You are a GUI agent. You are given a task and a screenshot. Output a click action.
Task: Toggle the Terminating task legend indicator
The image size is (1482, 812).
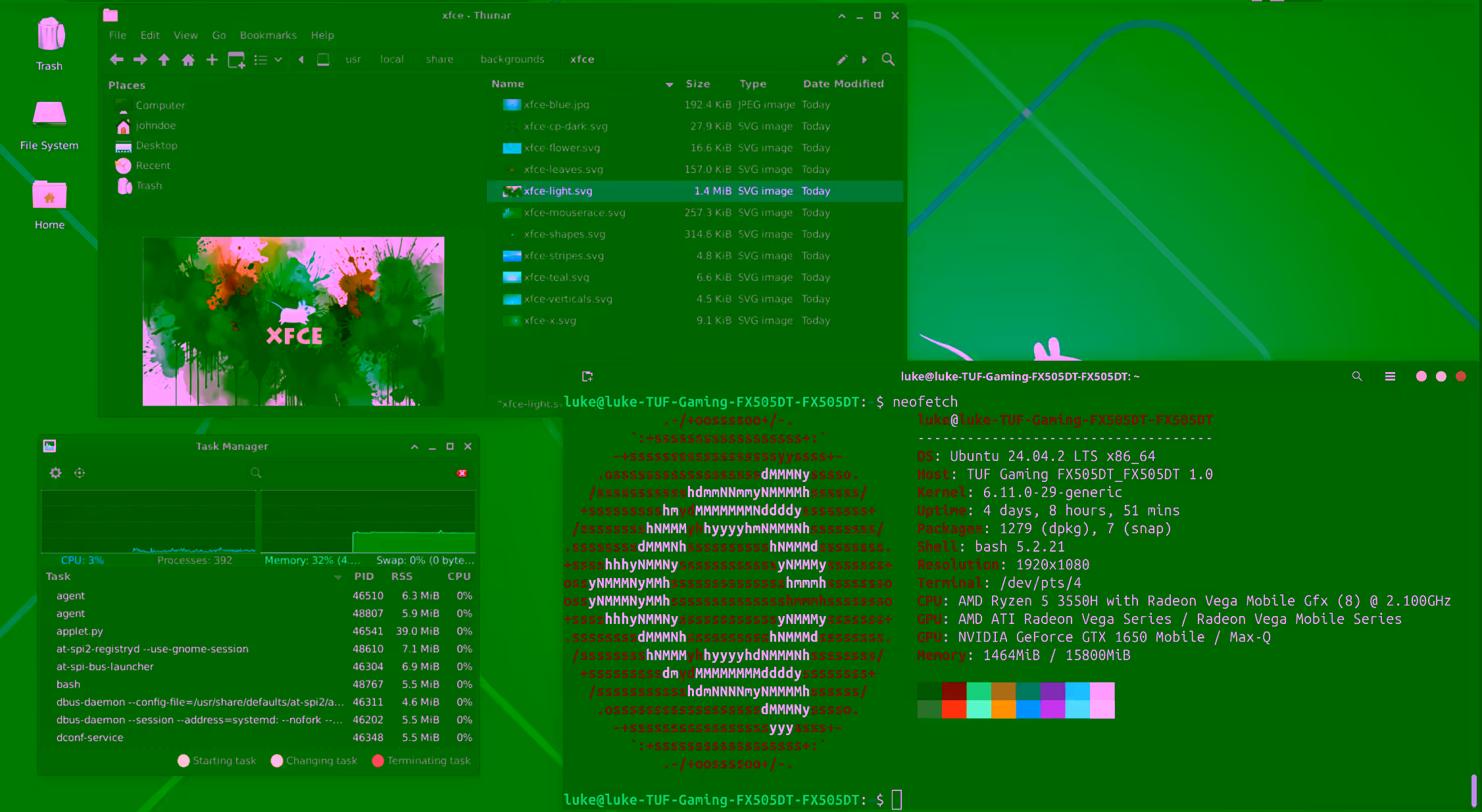(x=378, y=761)
